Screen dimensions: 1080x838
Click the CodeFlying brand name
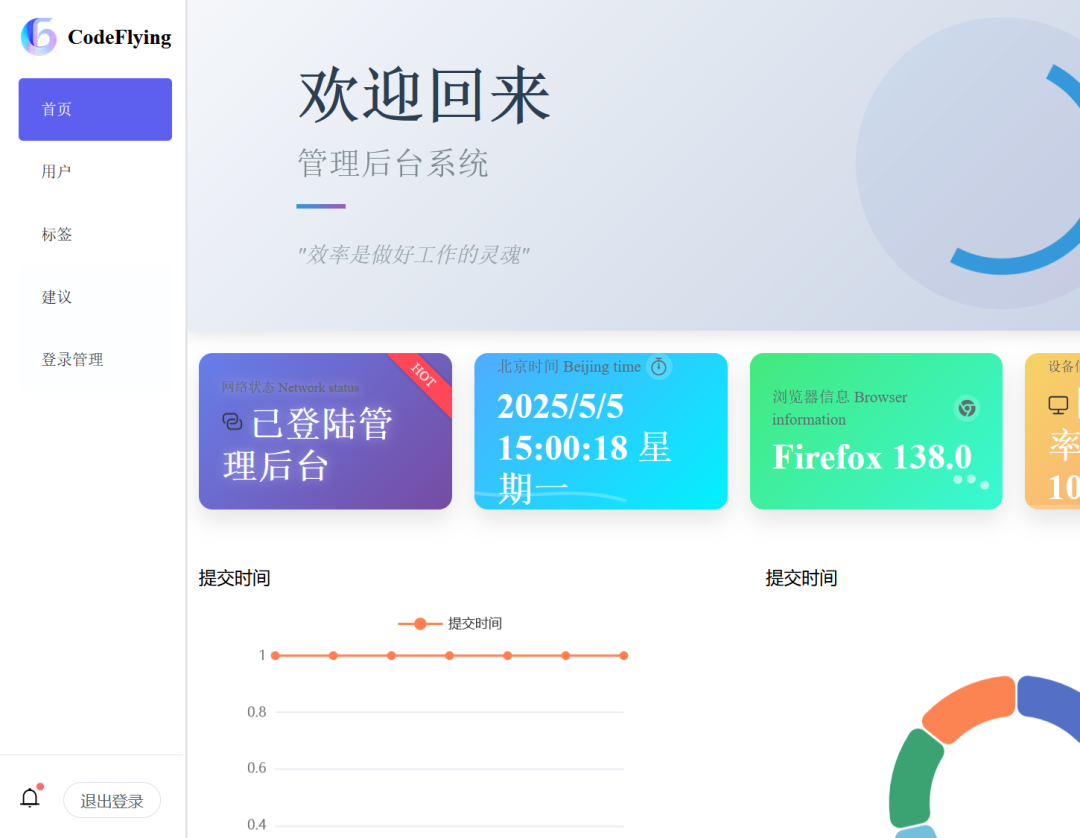[x=119, y=37]
